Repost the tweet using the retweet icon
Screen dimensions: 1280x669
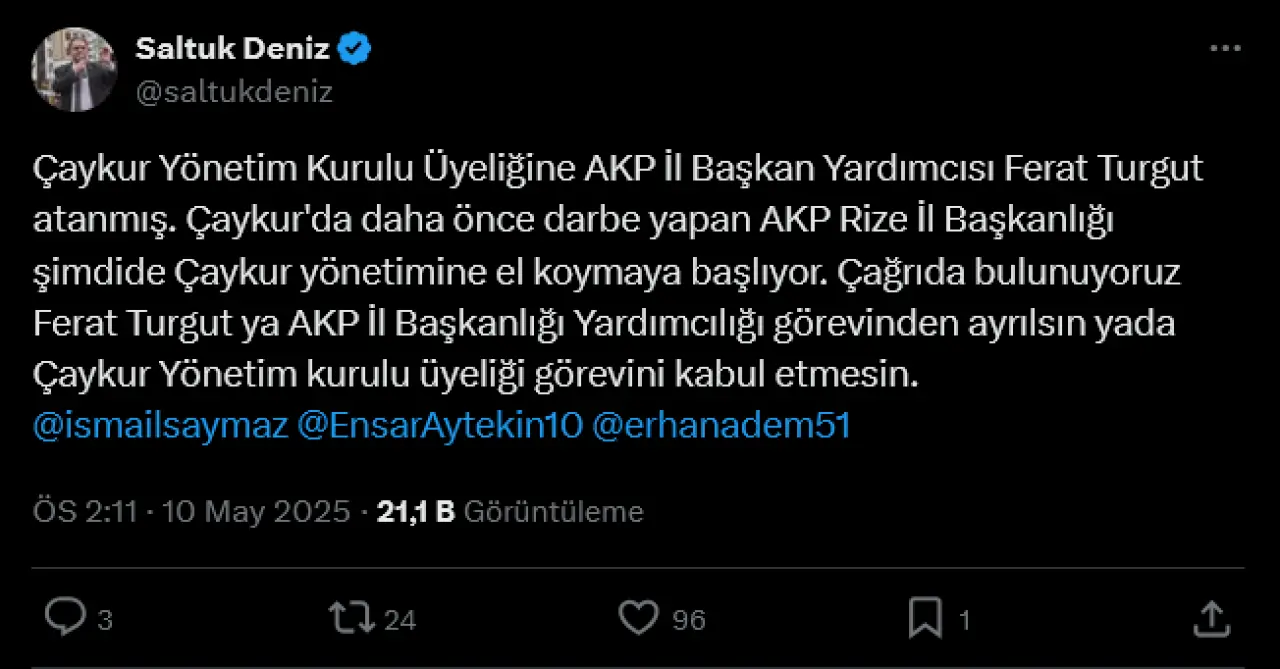click(x=351, y=618)
